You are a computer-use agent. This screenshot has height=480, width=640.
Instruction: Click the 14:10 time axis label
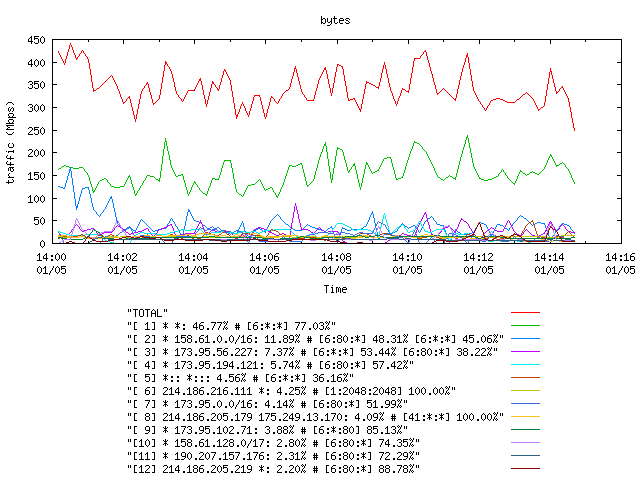tap(407, 257)
